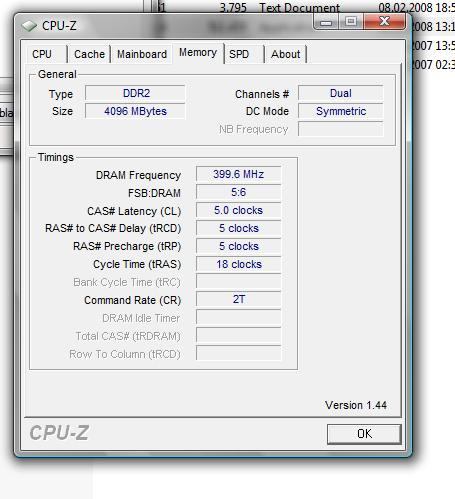Click the Version 1.44 text
Viewport: 455px width, 499px height.
point(356,405)
